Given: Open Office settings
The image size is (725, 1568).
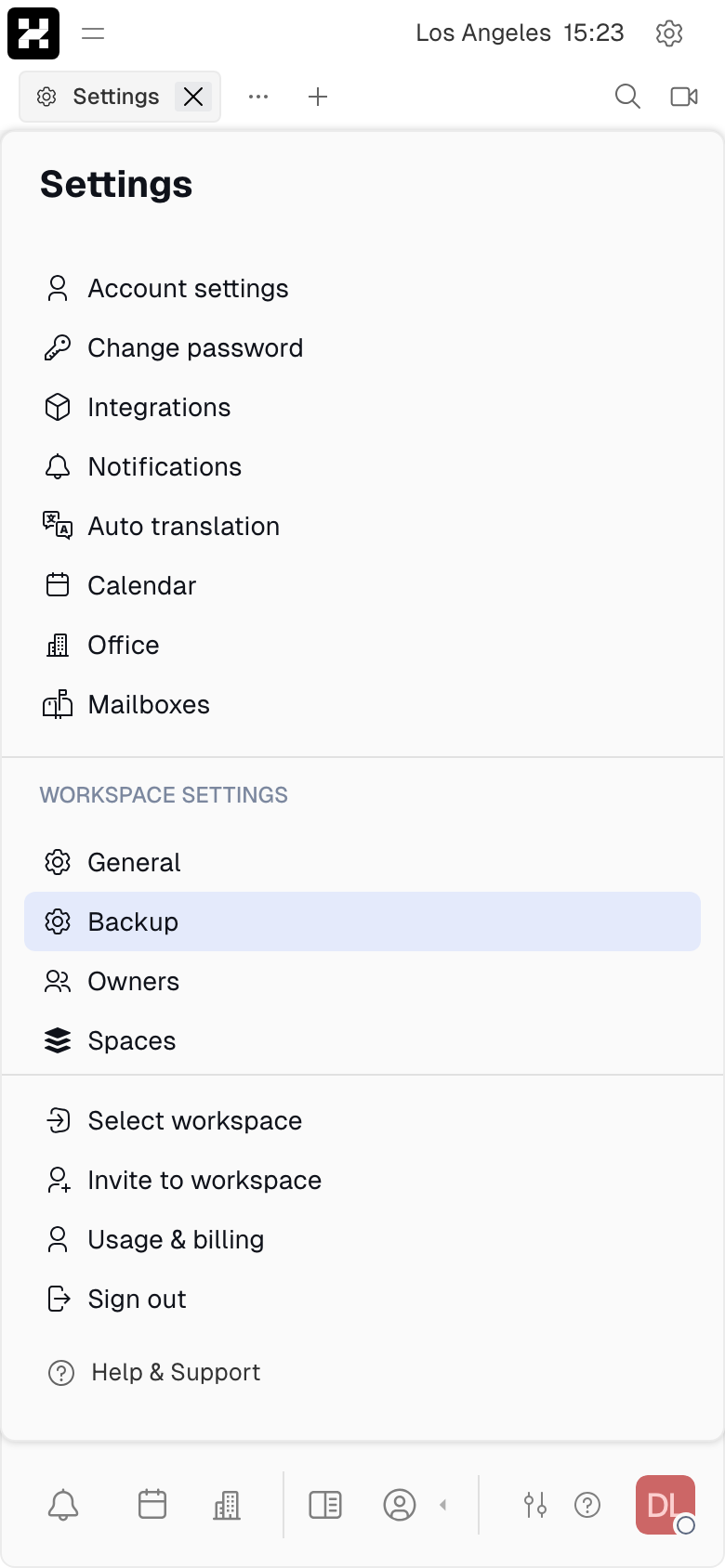Looking at the screenshot, I should point(362,645).
